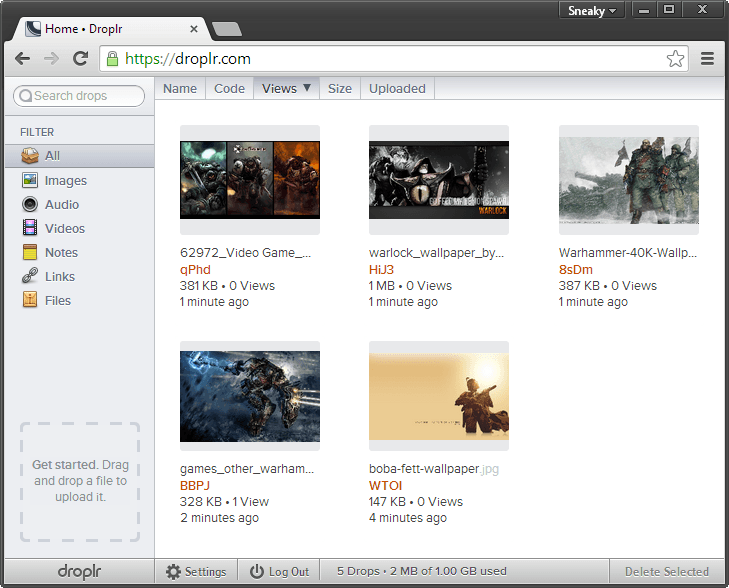The image size is (729, 588).
Task: Sort drops by Uploaded
Action: tap(397, 88)
